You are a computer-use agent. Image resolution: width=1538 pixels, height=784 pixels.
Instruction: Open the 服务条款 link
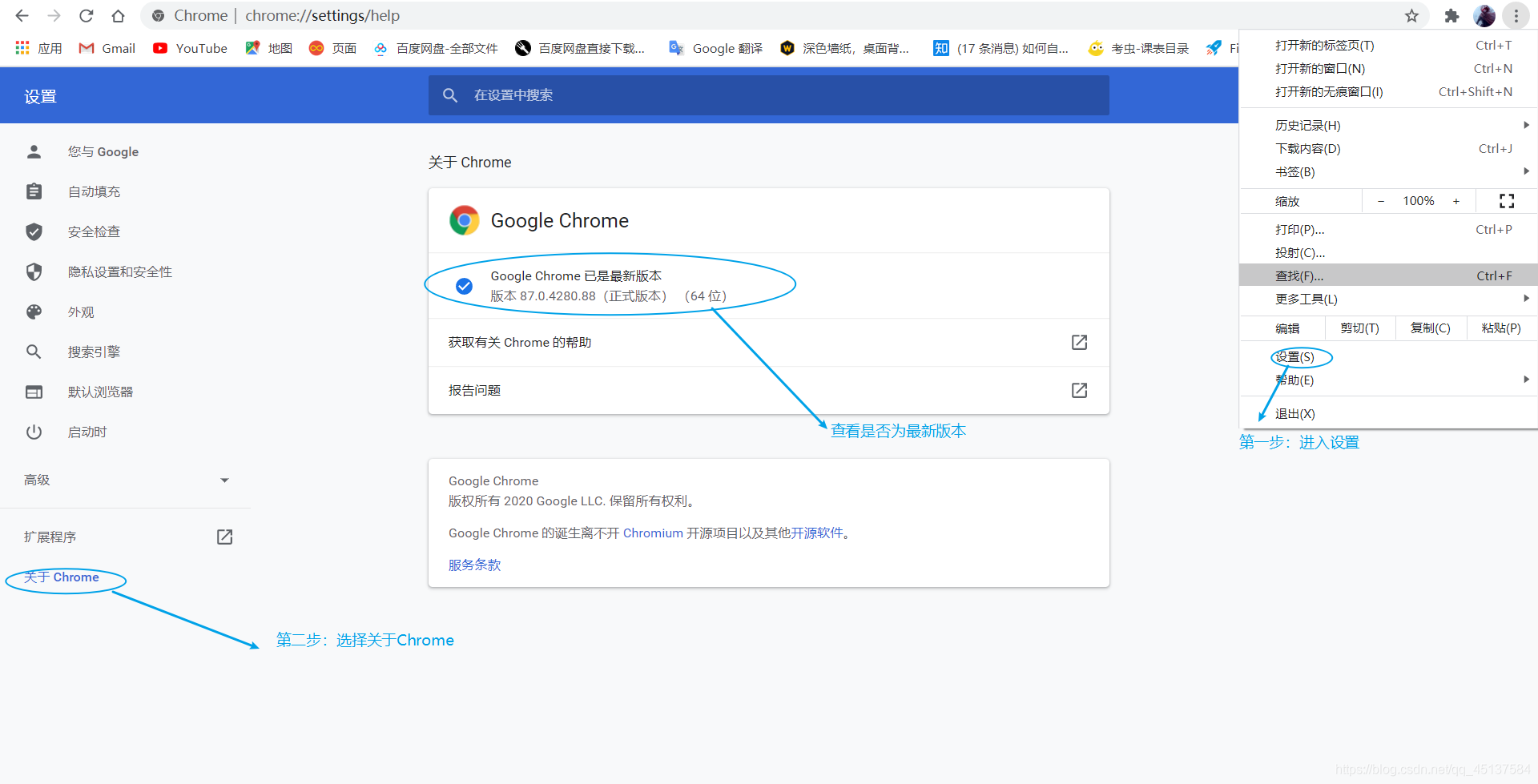click(474, 565)
